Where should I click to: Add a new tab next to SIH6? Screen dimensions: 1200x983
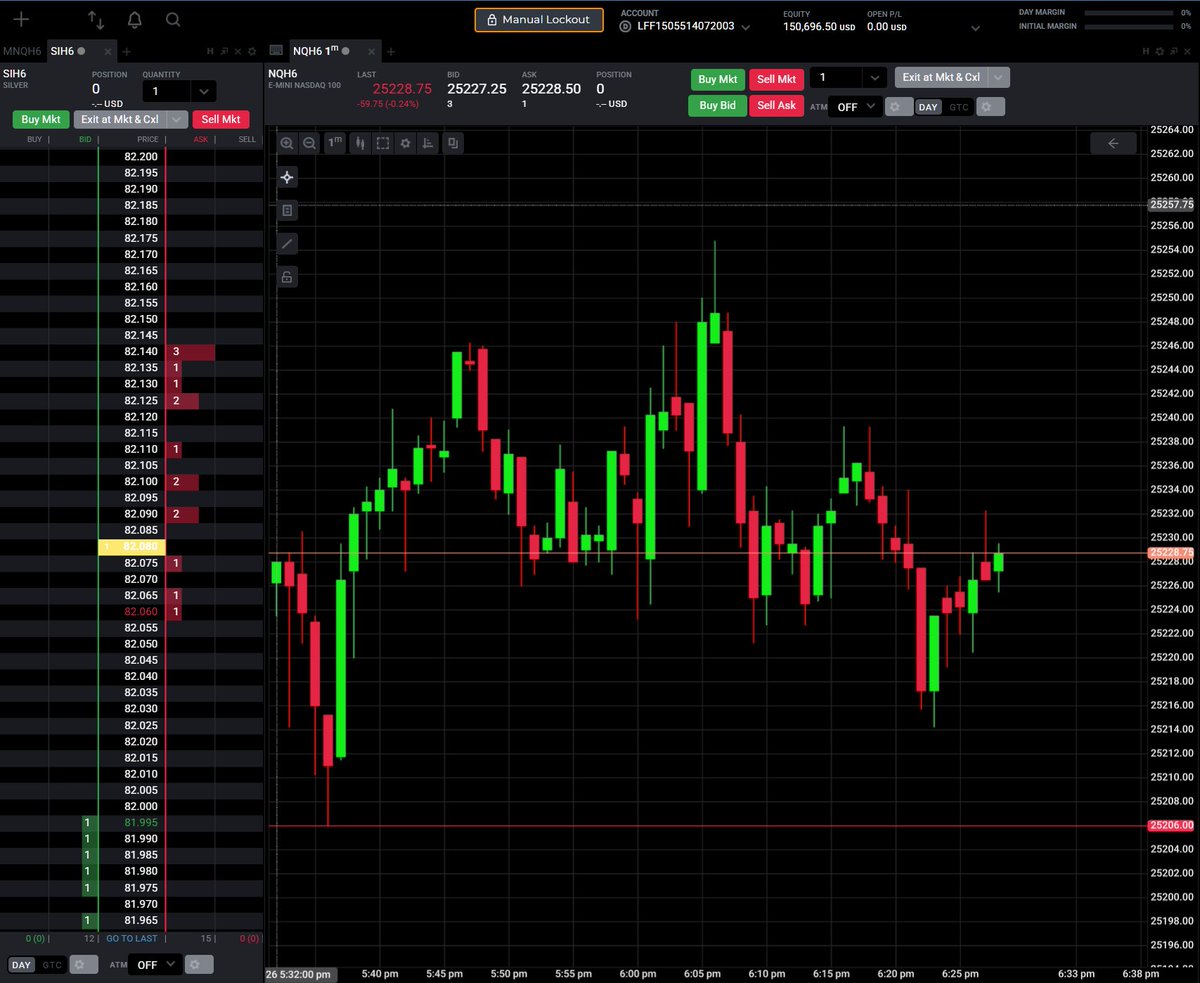tap(127, 51)
